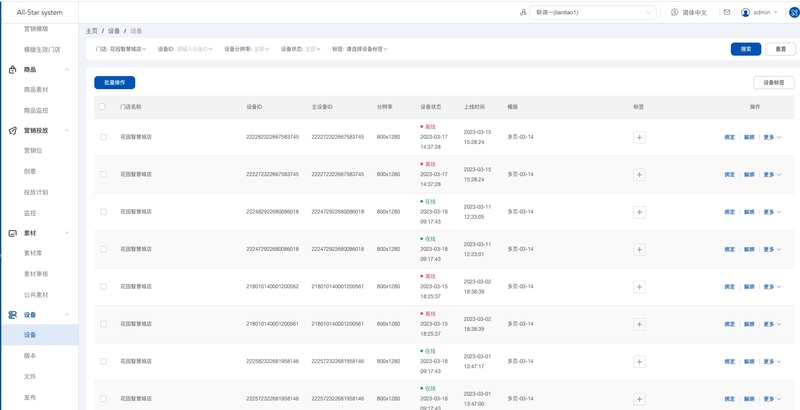Click the 商品 shopping bag sidebar icon

point(13,70)
